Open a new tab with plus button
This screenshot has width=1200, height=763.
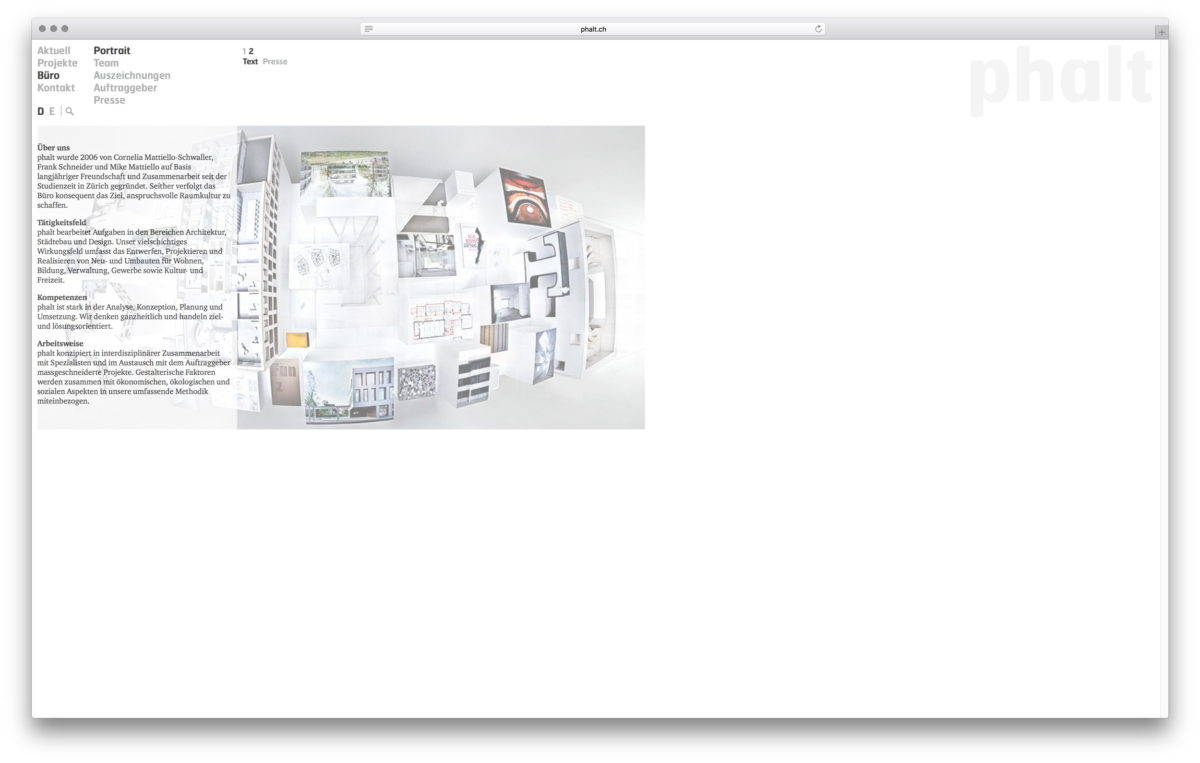(1160, 31)
